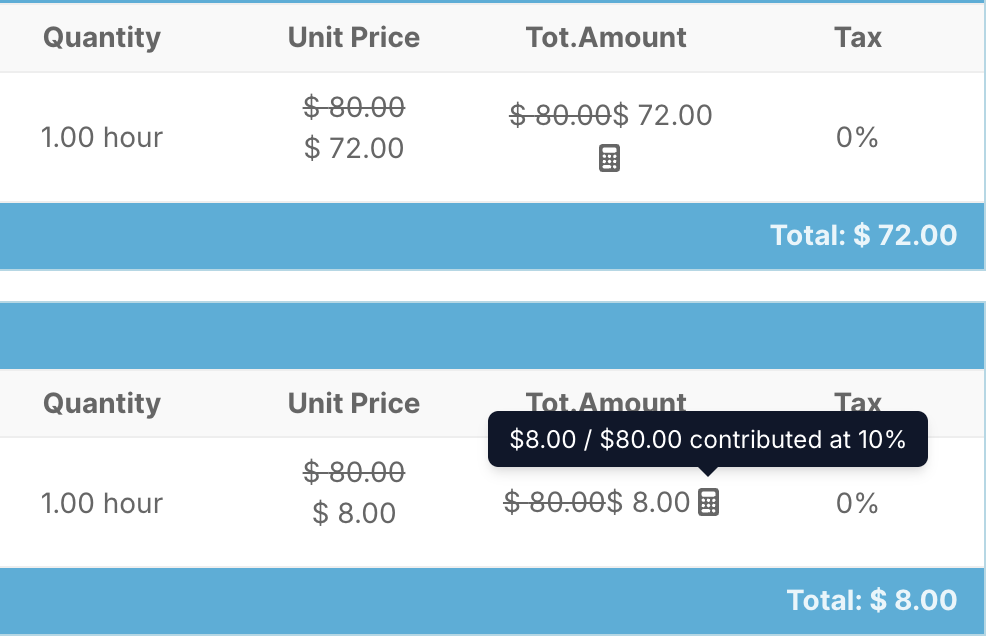Click calculator icon beside the $8.00 amount
This screenshot has width=986, height=636.
(708, 502)
